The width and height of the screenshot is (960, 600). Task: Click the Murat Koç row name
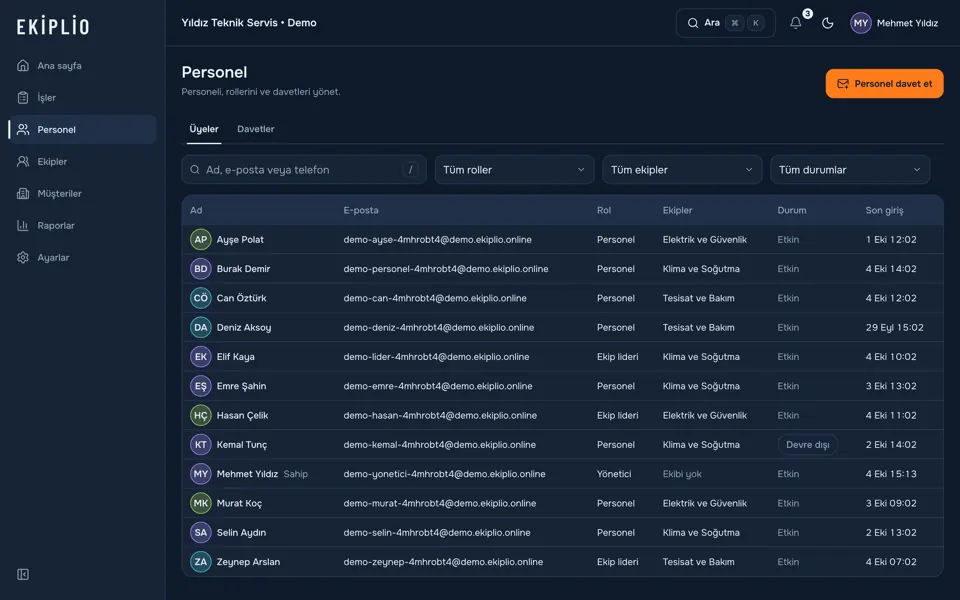pyautogui.click(x=239, y=503)
